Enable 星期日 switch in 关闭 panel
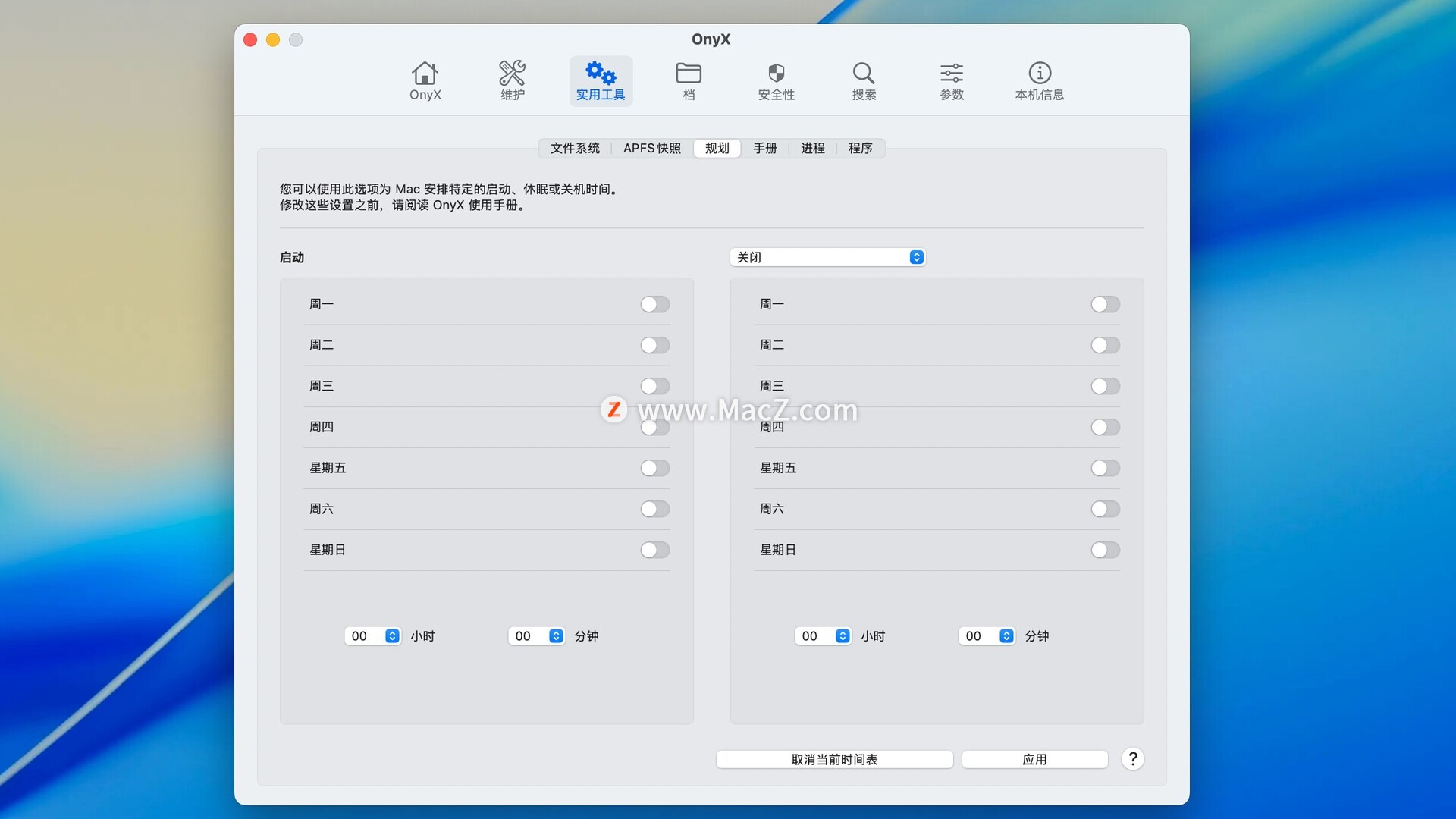The image size is (1456, 819). click(x=1106, y=550)
